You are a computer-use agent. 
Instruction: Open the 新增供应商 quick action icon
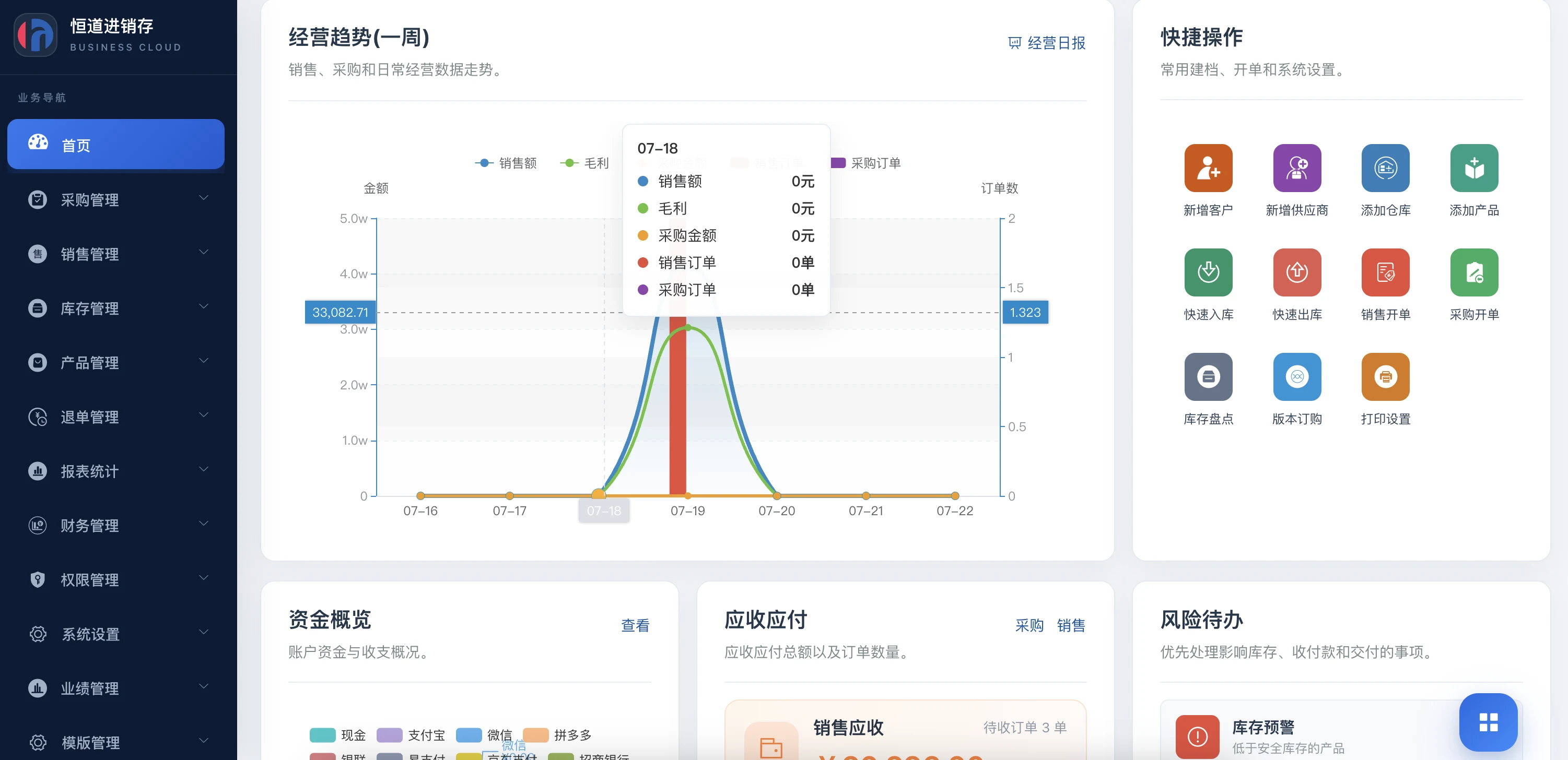pyautogui.click(x=1296, y=168)
